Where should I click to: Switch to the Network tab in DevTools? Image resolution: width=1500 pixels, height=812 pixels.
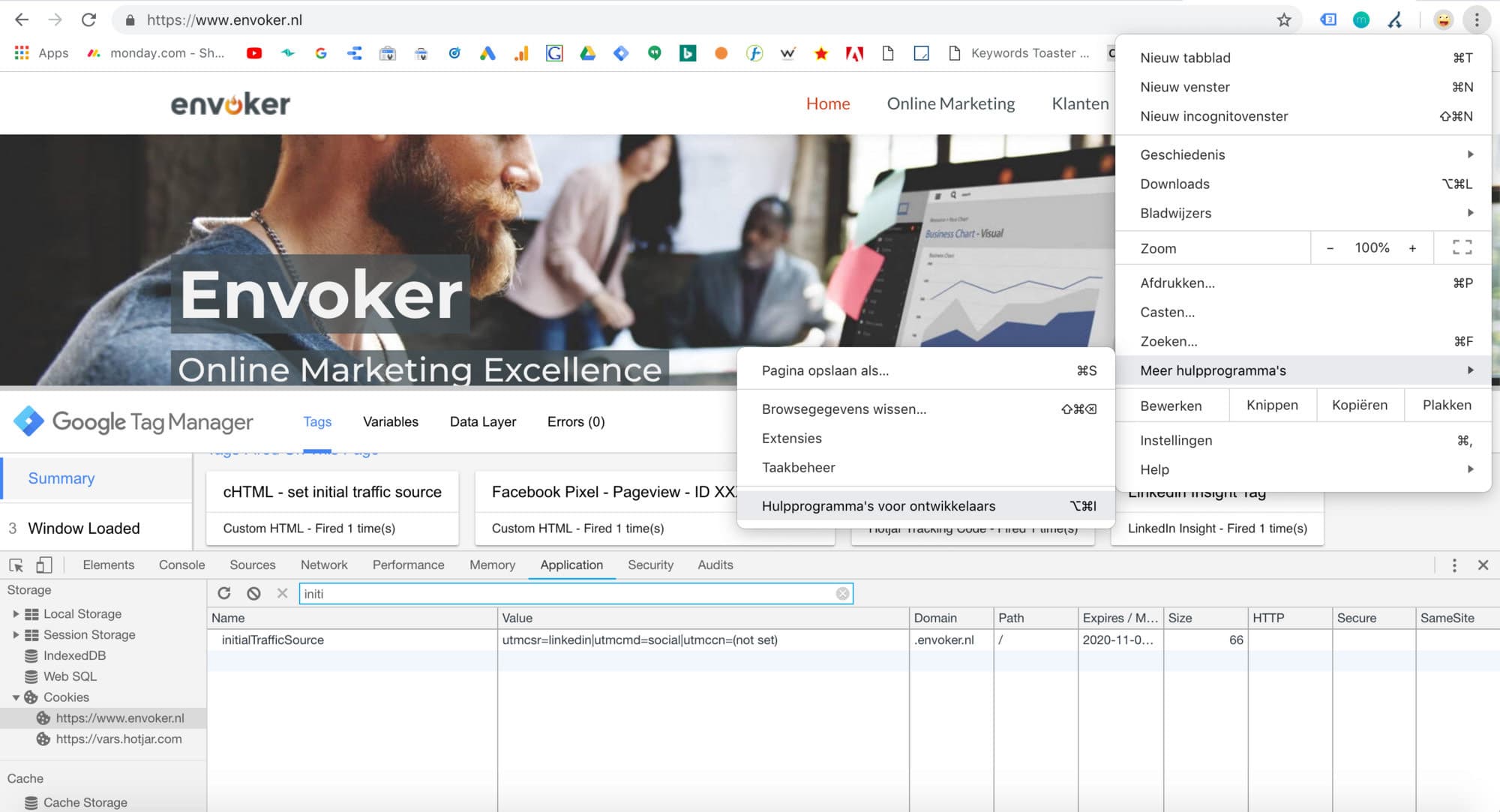point(324,565)
